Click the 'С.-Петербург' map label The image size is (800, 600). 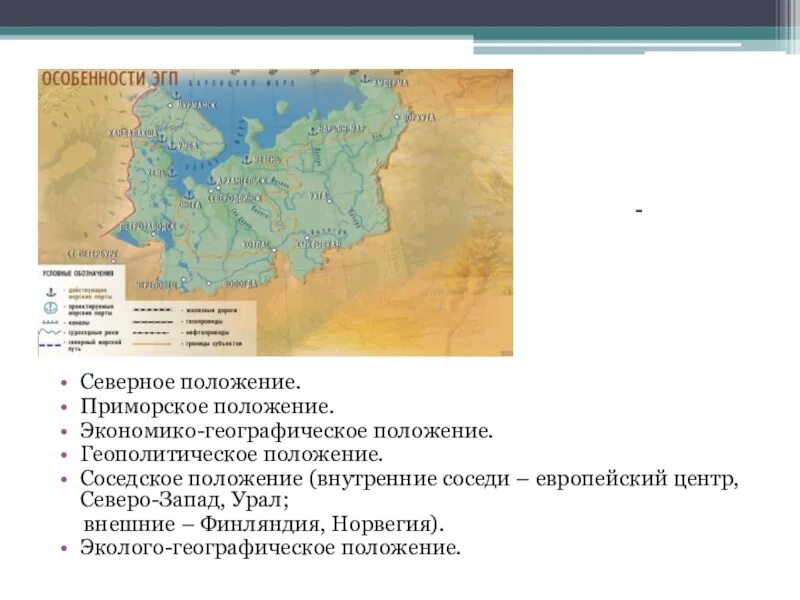pyautogui.click(x=92, y=254)
